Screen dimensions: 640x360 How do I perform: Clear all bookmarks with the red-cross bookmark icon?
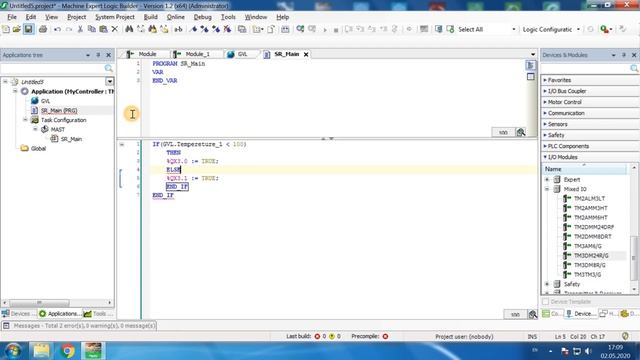227,29
